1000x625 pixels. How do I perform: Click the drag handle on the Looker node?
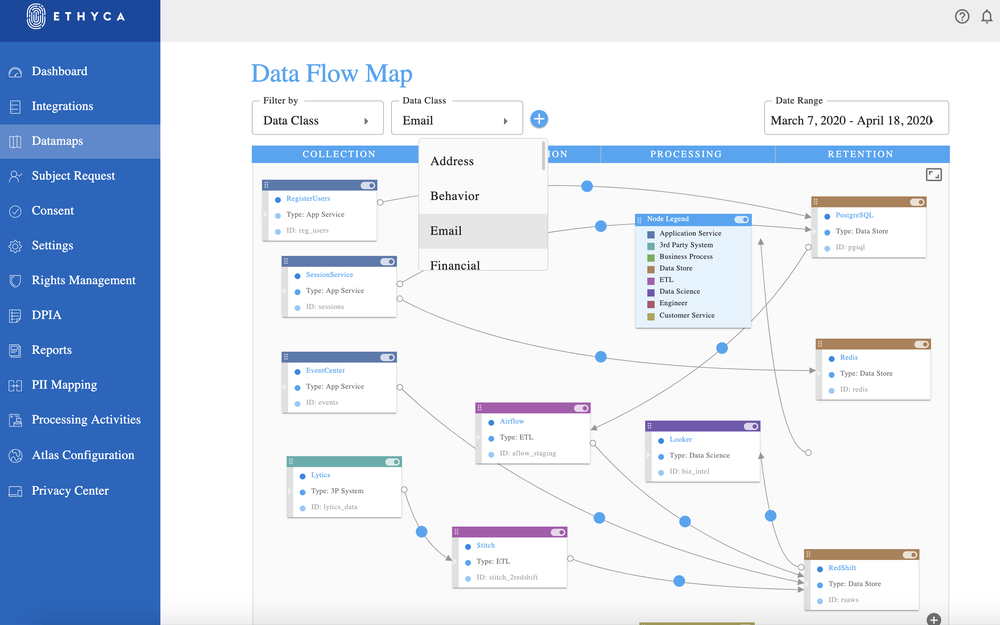[649, 426]
